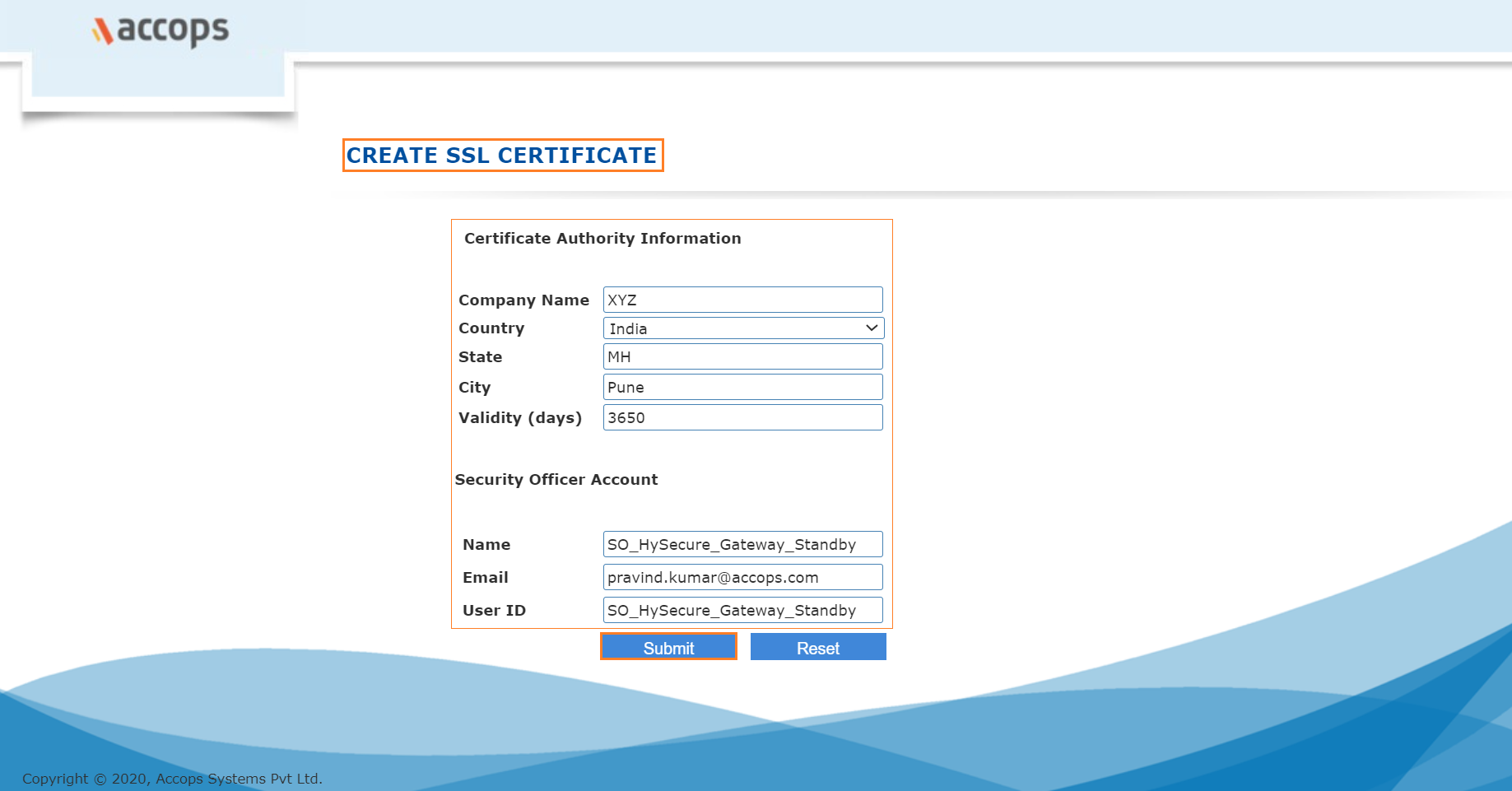
Task: Click the Accops logo
Action: [x=161, y=30]
